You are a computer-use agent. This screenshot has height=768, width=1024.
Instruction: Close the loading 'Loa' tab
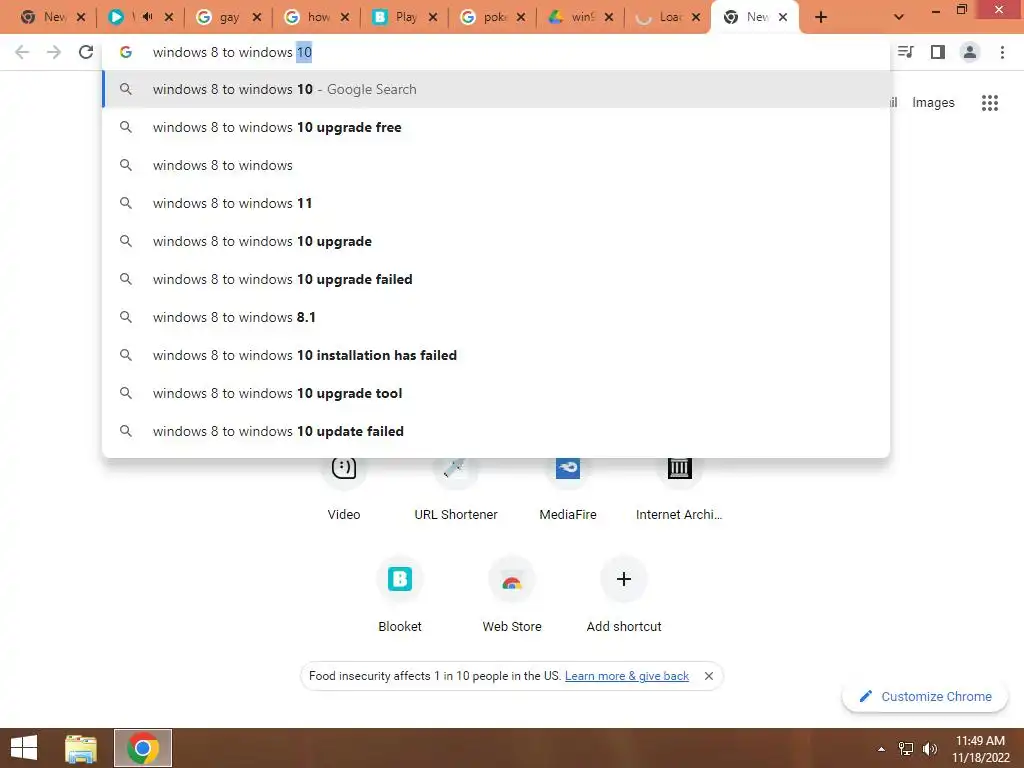(696, 17)
